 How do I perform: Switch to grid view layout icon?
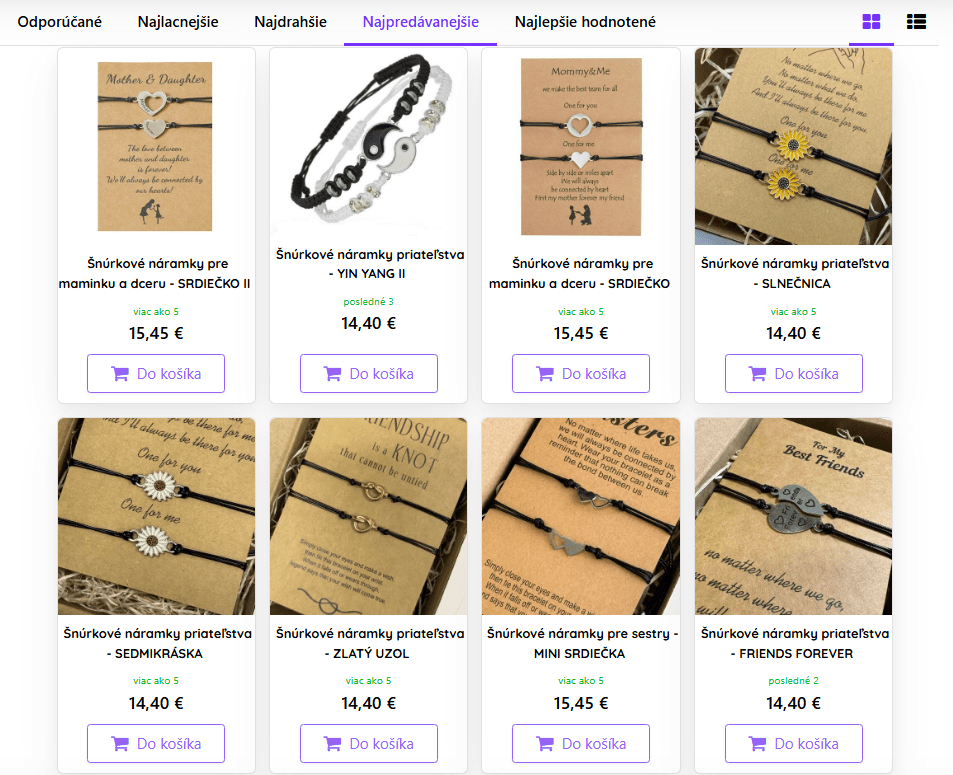tap(871, 22)
